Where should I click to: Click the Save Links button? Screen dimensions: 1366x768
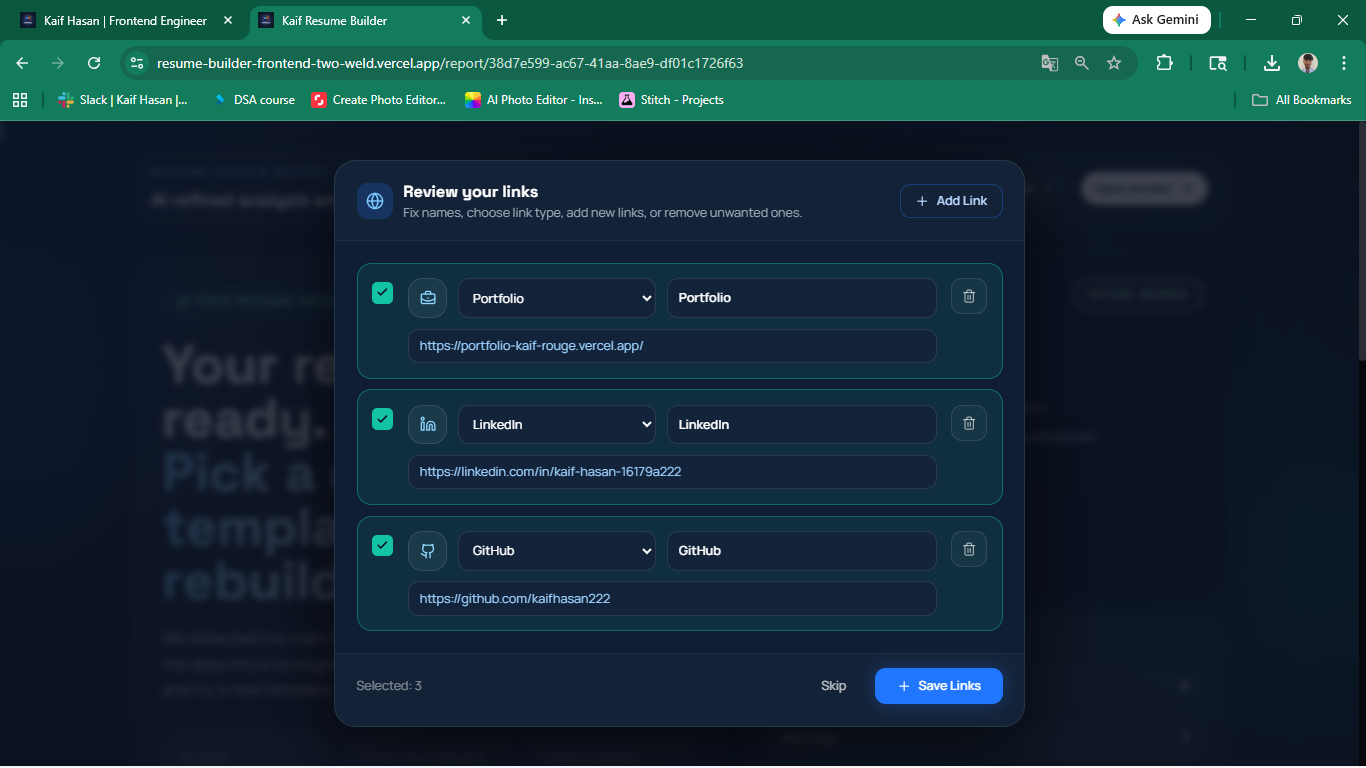939,686
